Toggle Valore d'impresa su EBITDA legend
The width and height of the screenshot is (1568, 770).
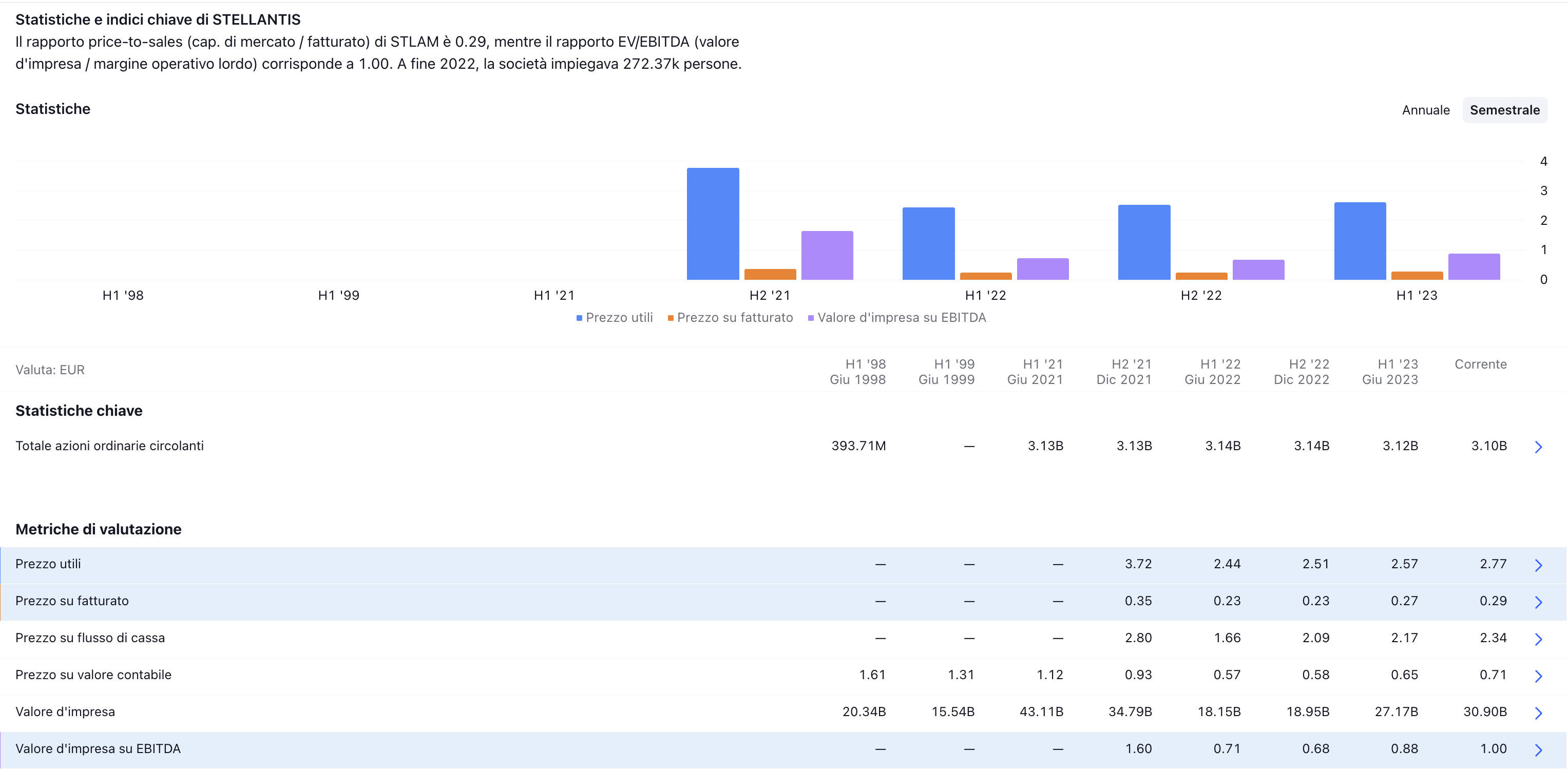(896, 317)
